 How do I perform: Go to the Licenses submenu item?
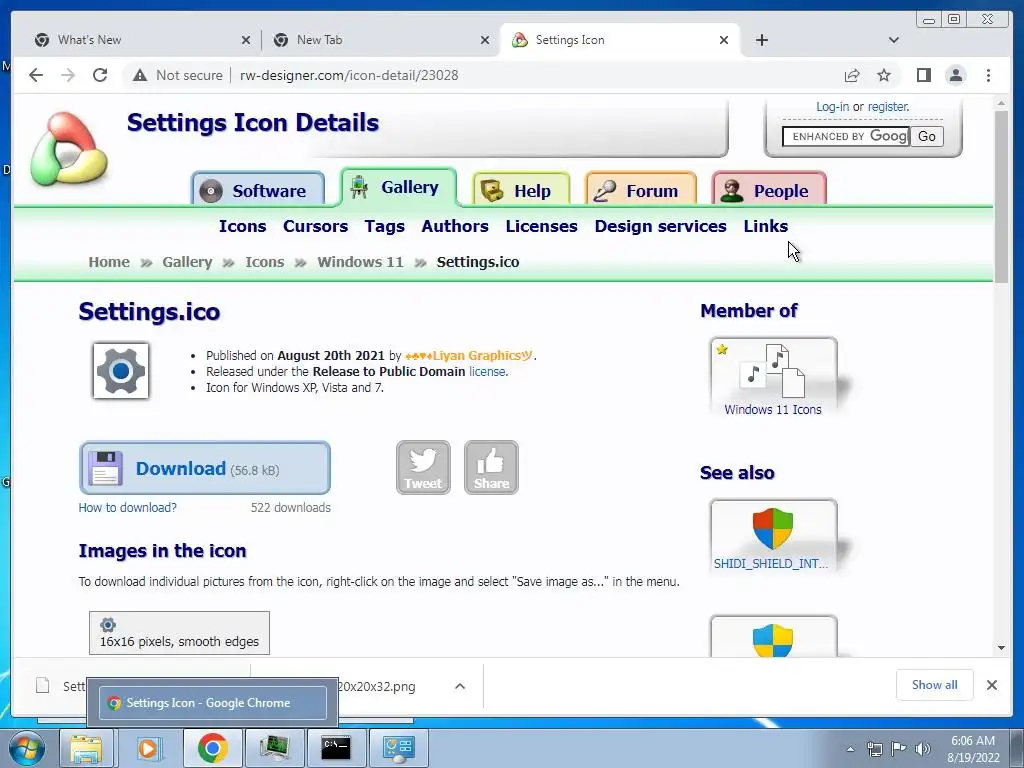541,226
